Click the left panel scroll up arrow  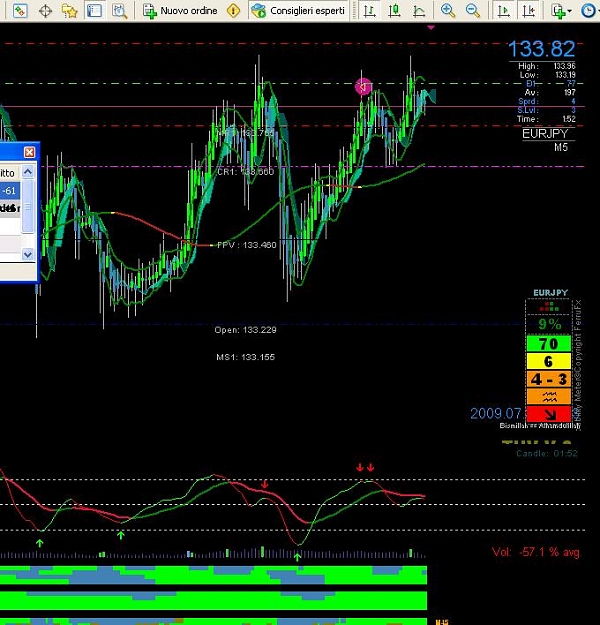point(28,172)
